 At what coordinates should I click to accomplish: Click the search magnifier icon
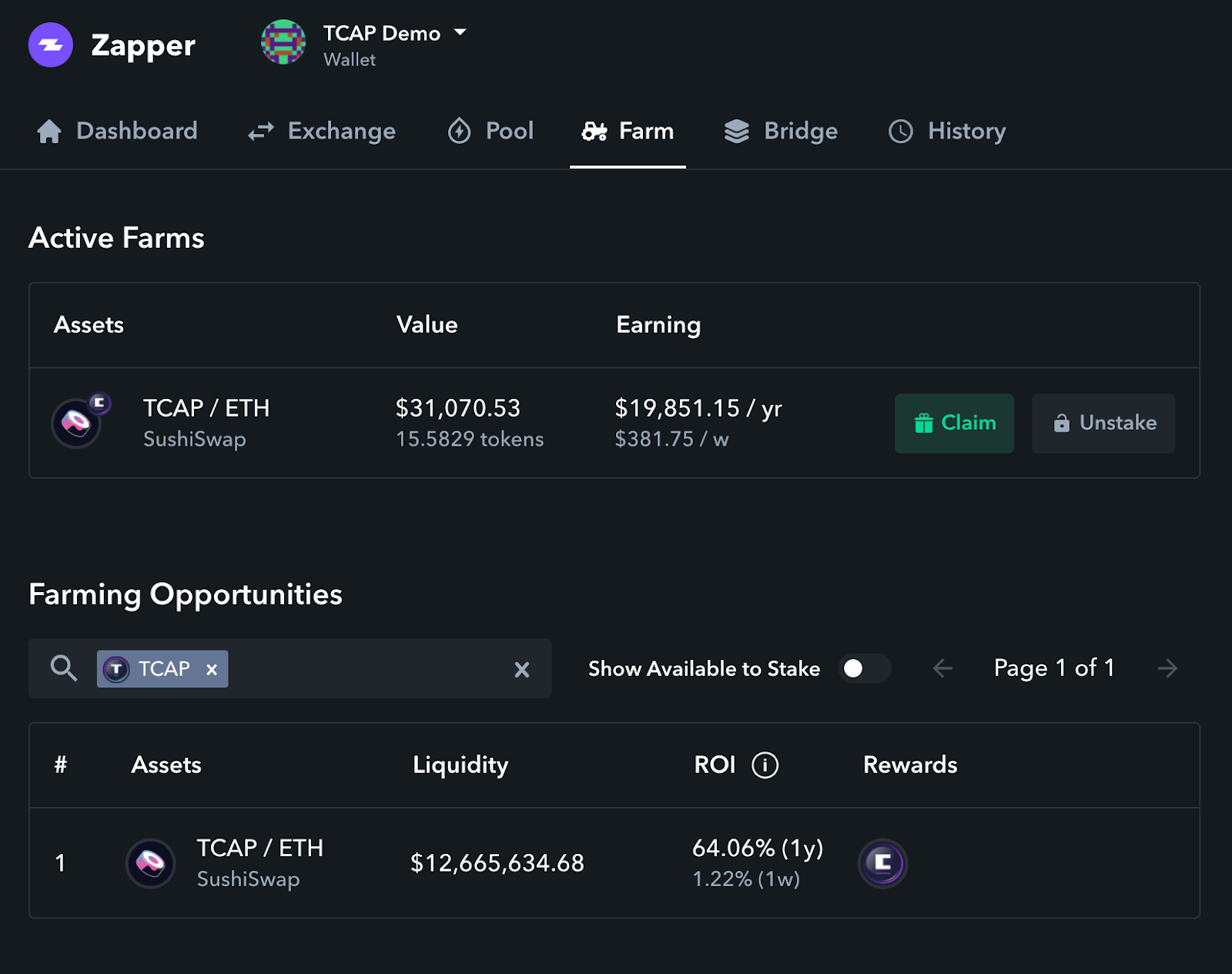(63, 668)
